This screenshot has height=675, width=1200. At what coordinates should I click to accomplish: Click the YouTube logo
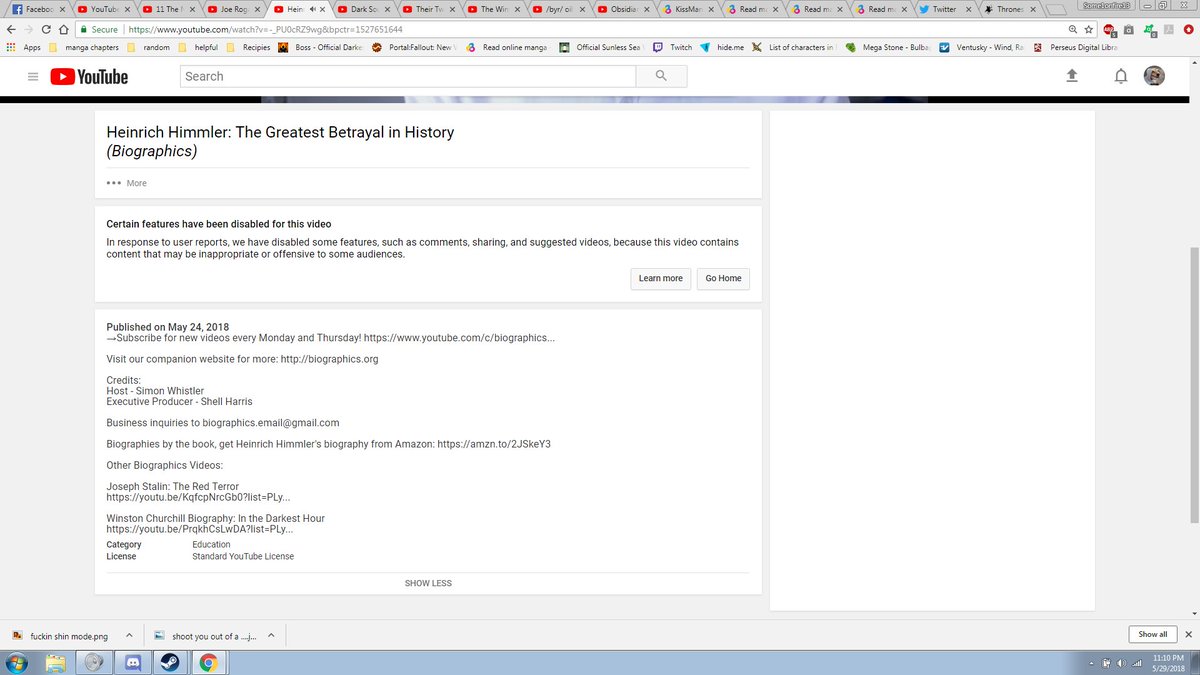pyautogui.click(x=89, y=76)
